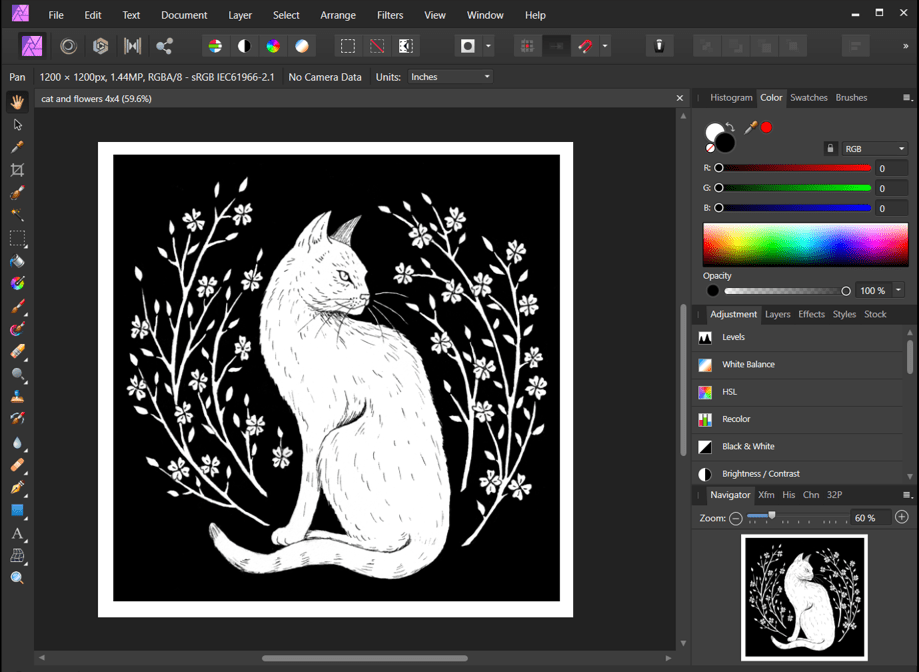Select the Crop tool in left toolbar
The width and height of the screenshot is (919, 672).
[17, 170]
